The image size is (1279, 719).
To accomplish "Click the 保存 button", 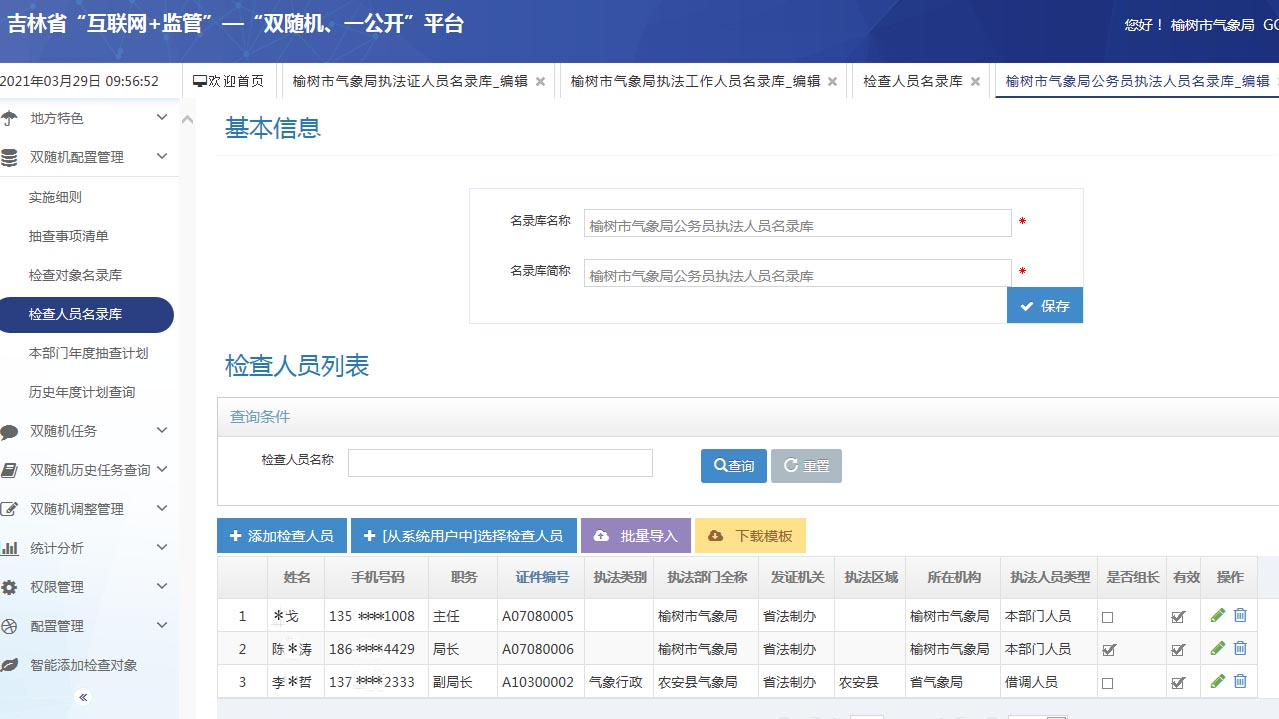I will point(1044,306).
